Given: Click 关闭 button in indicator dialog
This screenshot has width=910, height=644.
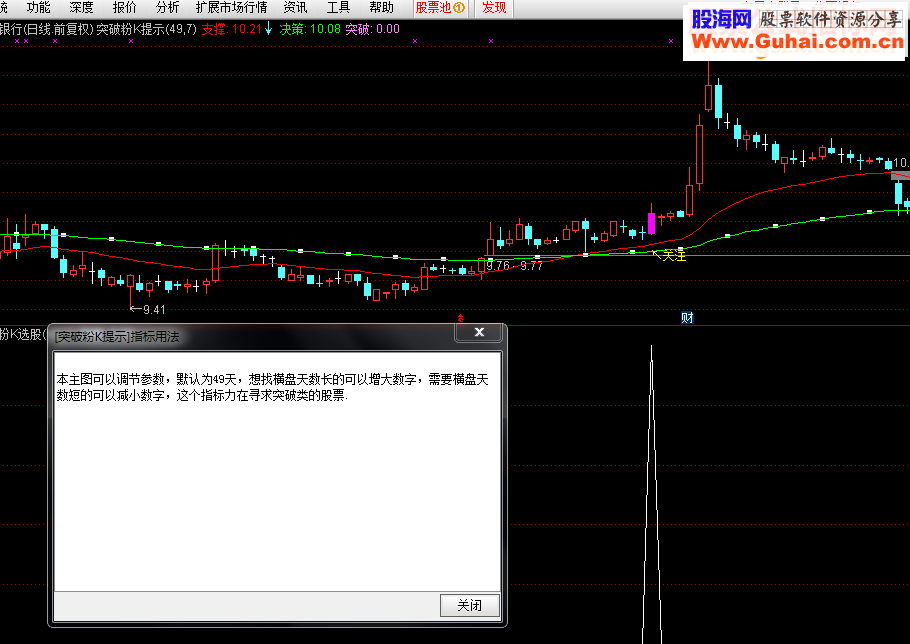Looking at the screenshot, I should point(469,605).
